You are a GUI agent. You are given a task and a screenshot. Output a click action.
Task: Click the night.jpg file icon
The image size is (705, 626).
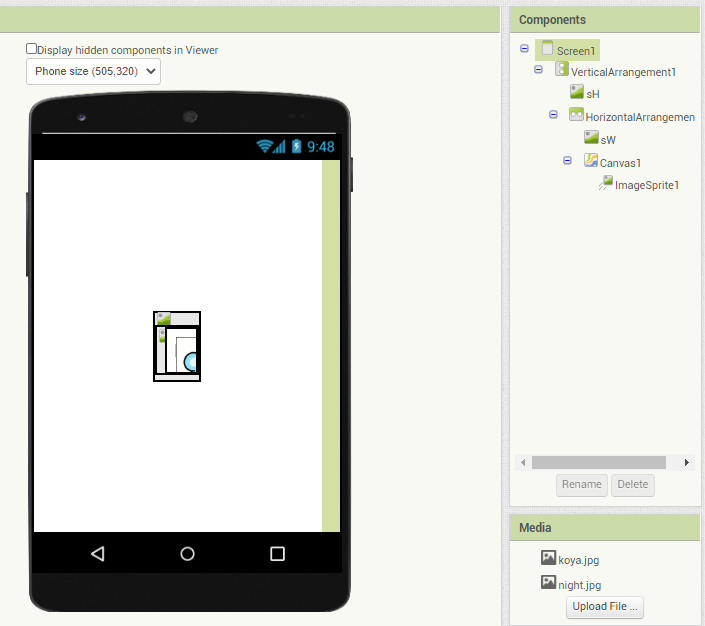pos(548,582)
